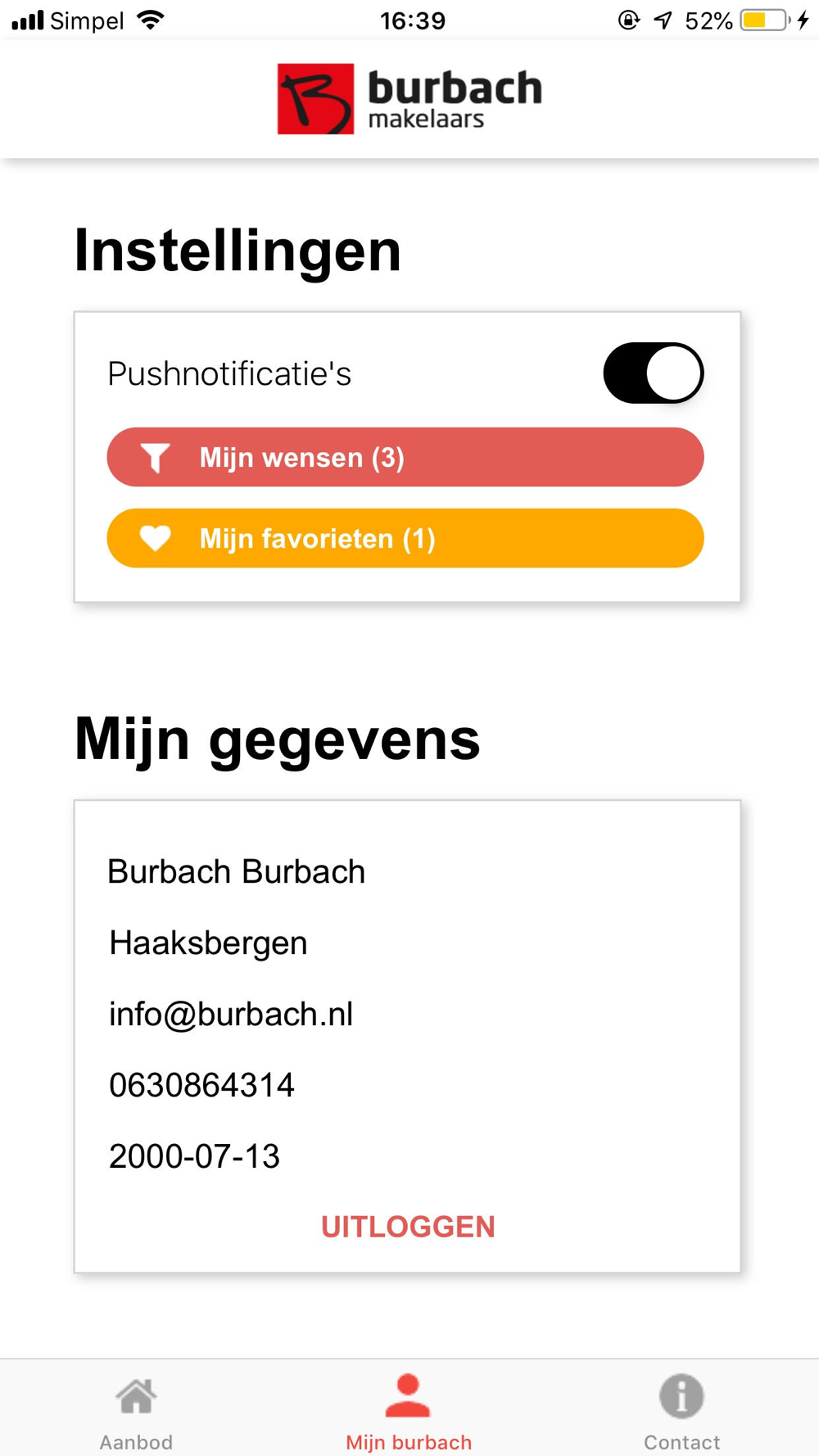Tap the UITLOGGEN link
Viewport: 819px width, 1456px height.
(408, 1227)
